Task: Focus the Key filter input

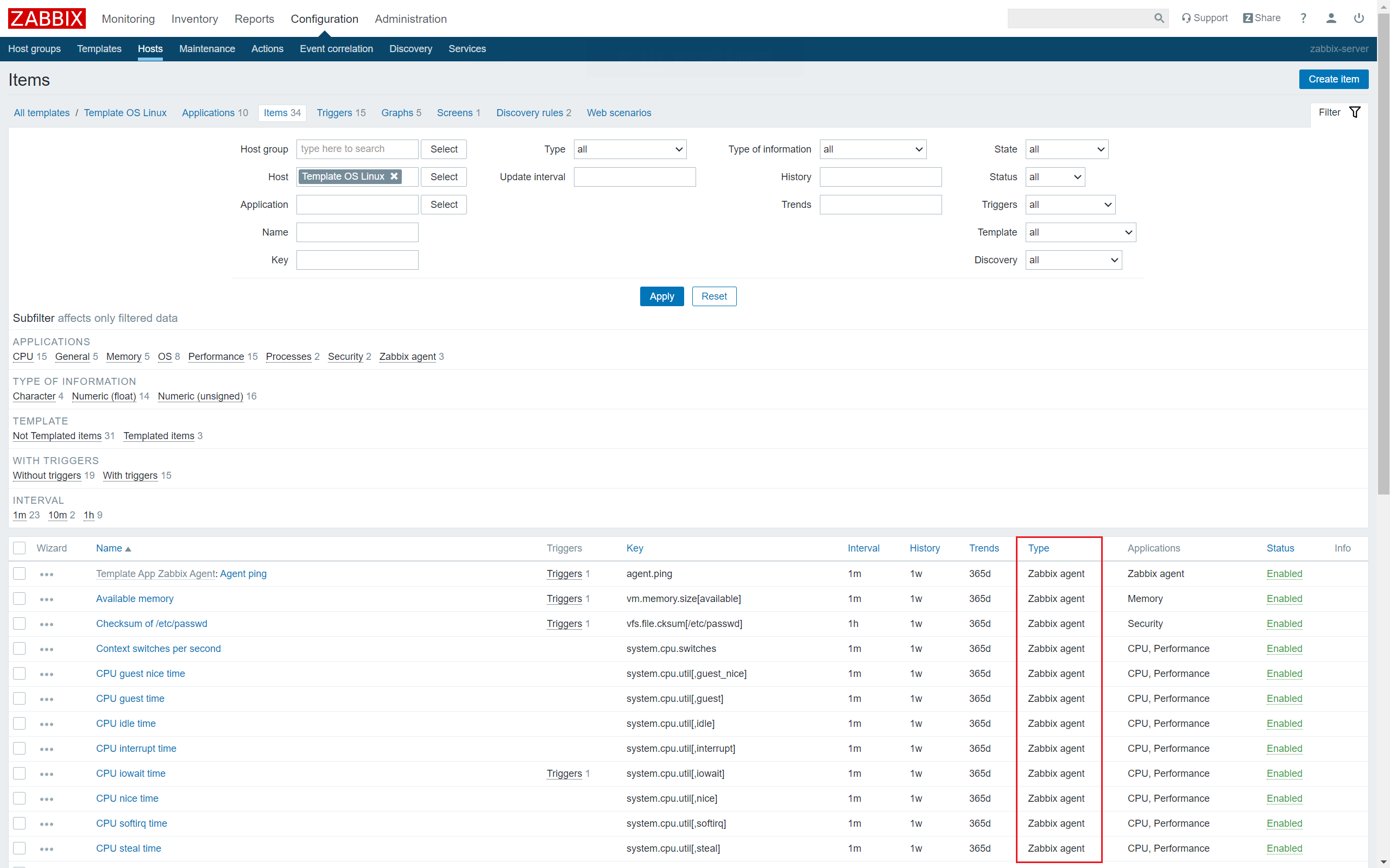Action: pyautogui.click(x=357, y=260)
